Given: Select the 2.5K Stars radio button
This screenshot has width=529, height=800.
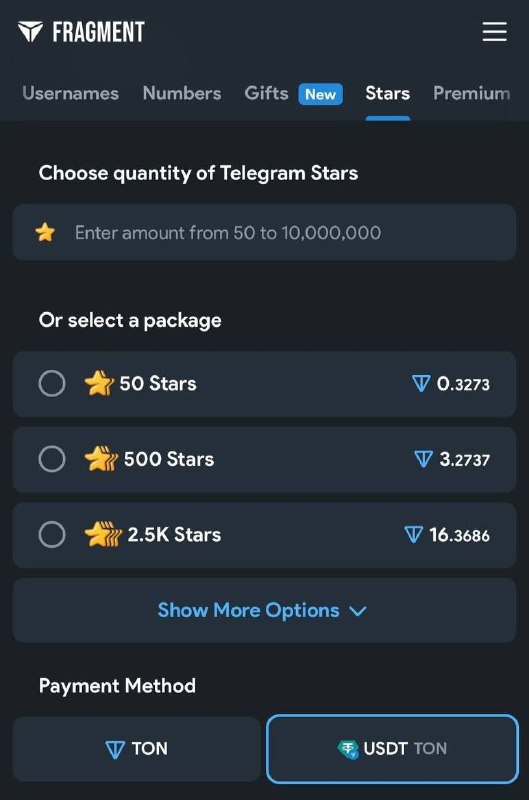Looking at the screenshot, I should pyautogui.click(x=52, y=534).
